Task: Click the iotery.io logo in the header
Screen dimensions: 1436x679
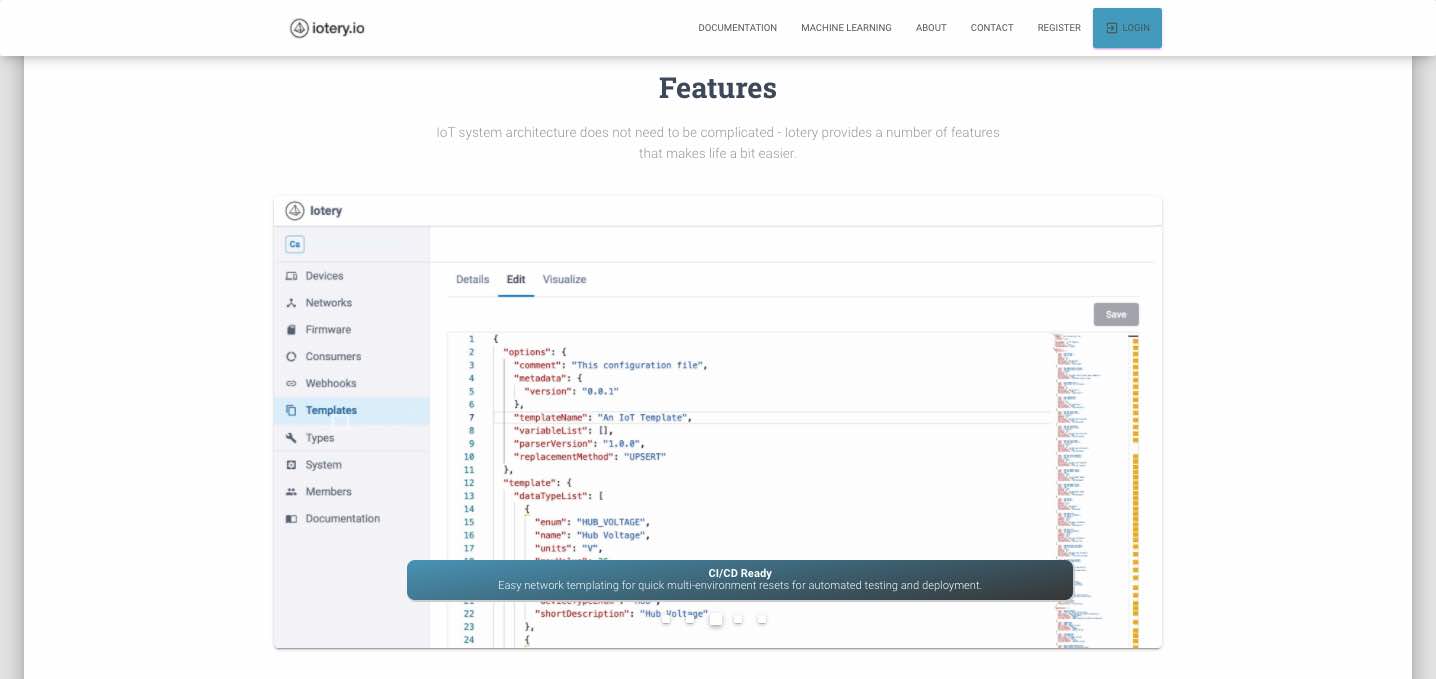Action: click(327, 28)
